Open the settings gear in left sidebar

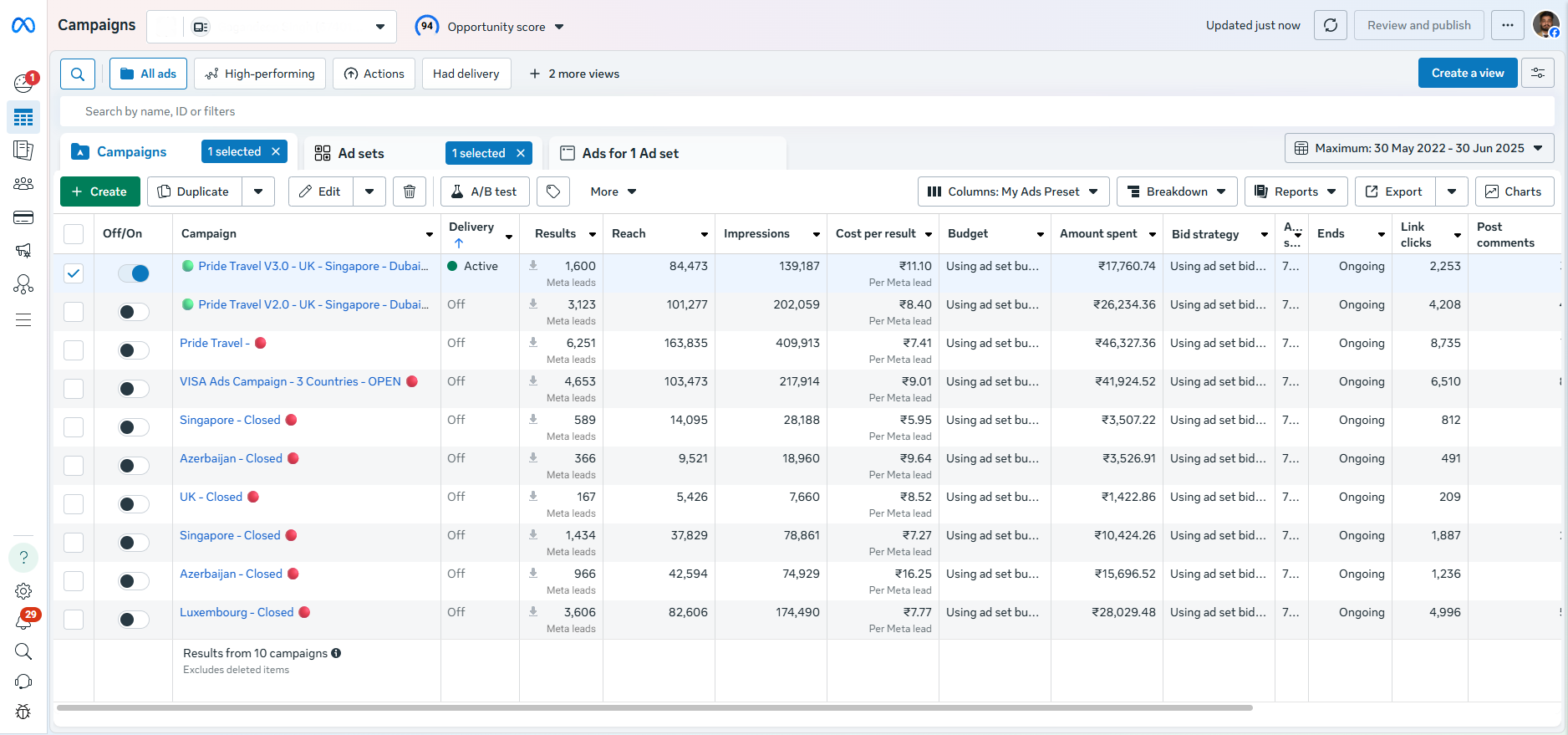tap(23, 591)
